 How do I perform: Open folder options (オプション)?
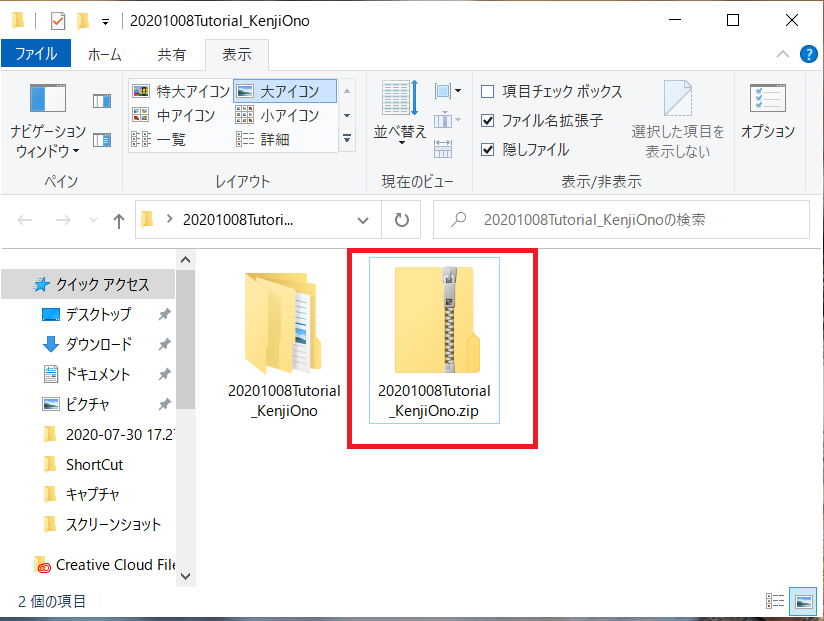tap(768, 110)
